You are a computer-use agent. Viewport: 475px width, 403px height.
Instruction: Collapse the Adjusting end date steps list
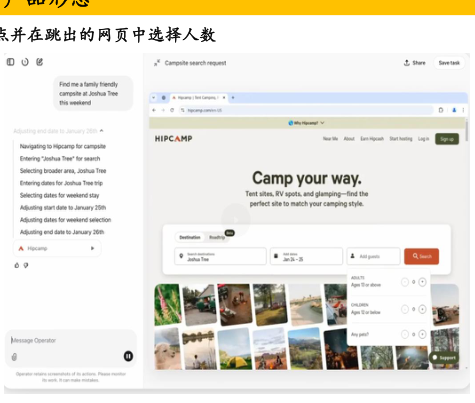[x=101, y=131]
